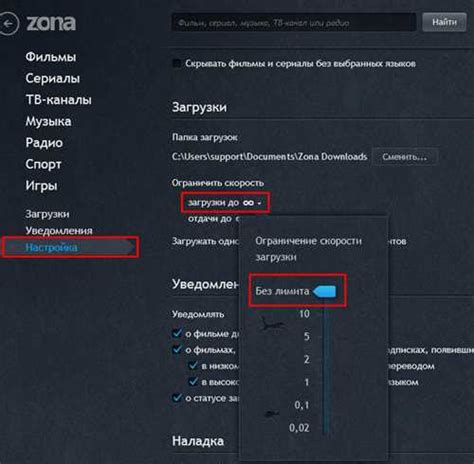
Task: Click the Найти search button
Action: pyautogui.click(x=444, y=22)
